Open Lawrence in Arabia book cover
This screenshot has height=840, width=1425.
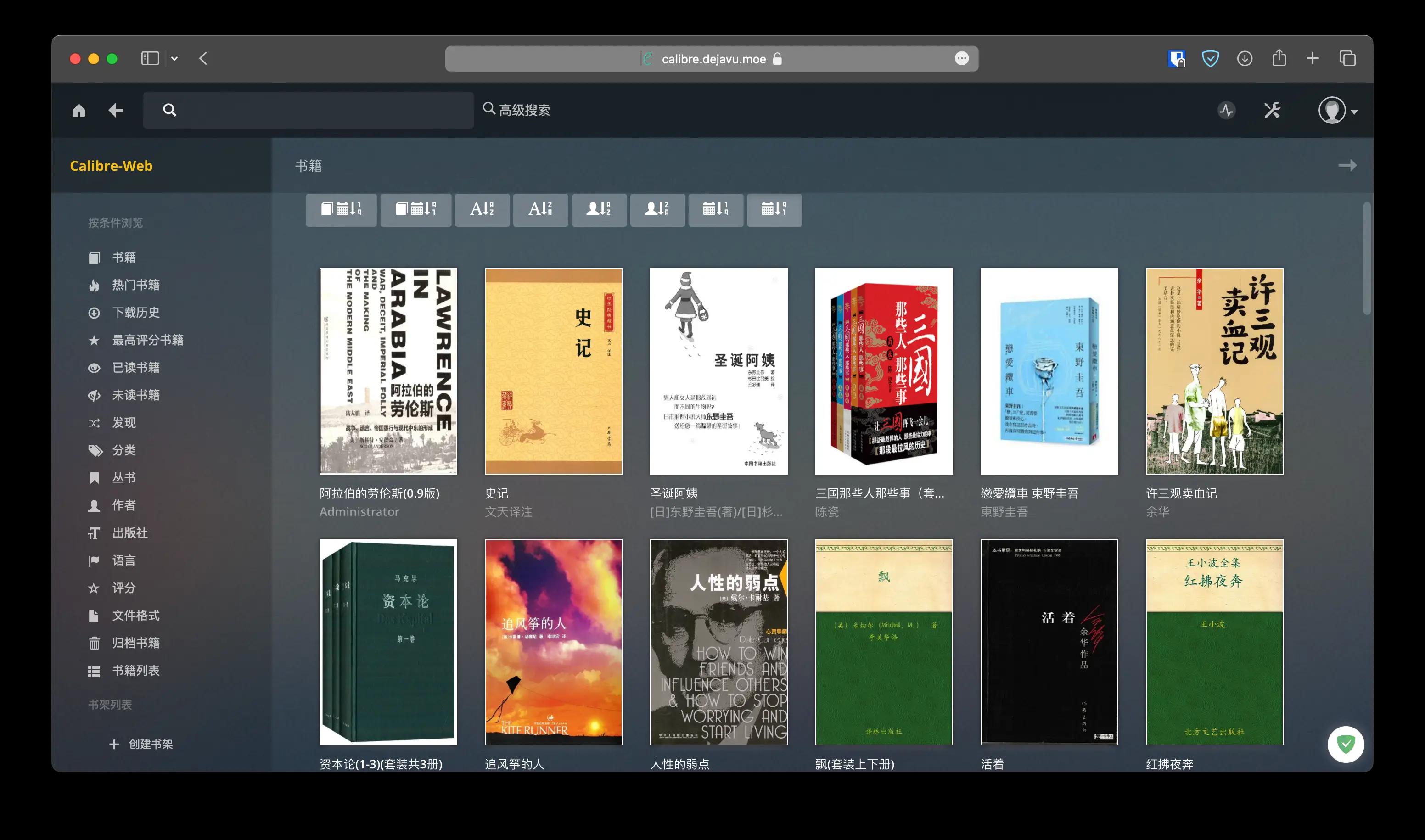click(388, 371)
